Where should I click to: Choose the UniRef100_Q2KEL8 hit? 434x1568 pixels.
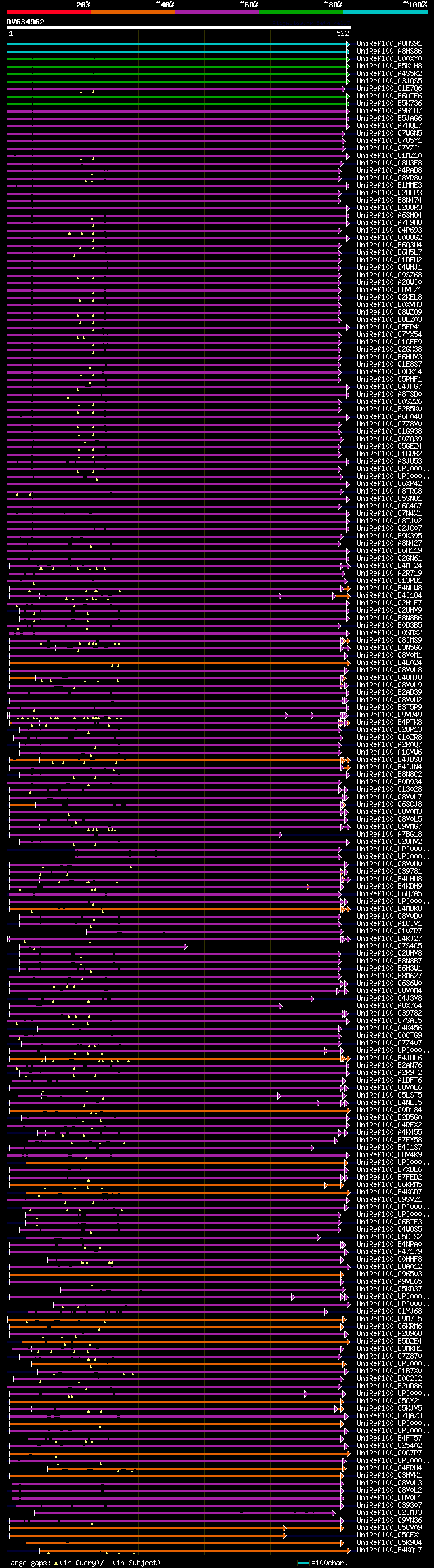point(389,298)
